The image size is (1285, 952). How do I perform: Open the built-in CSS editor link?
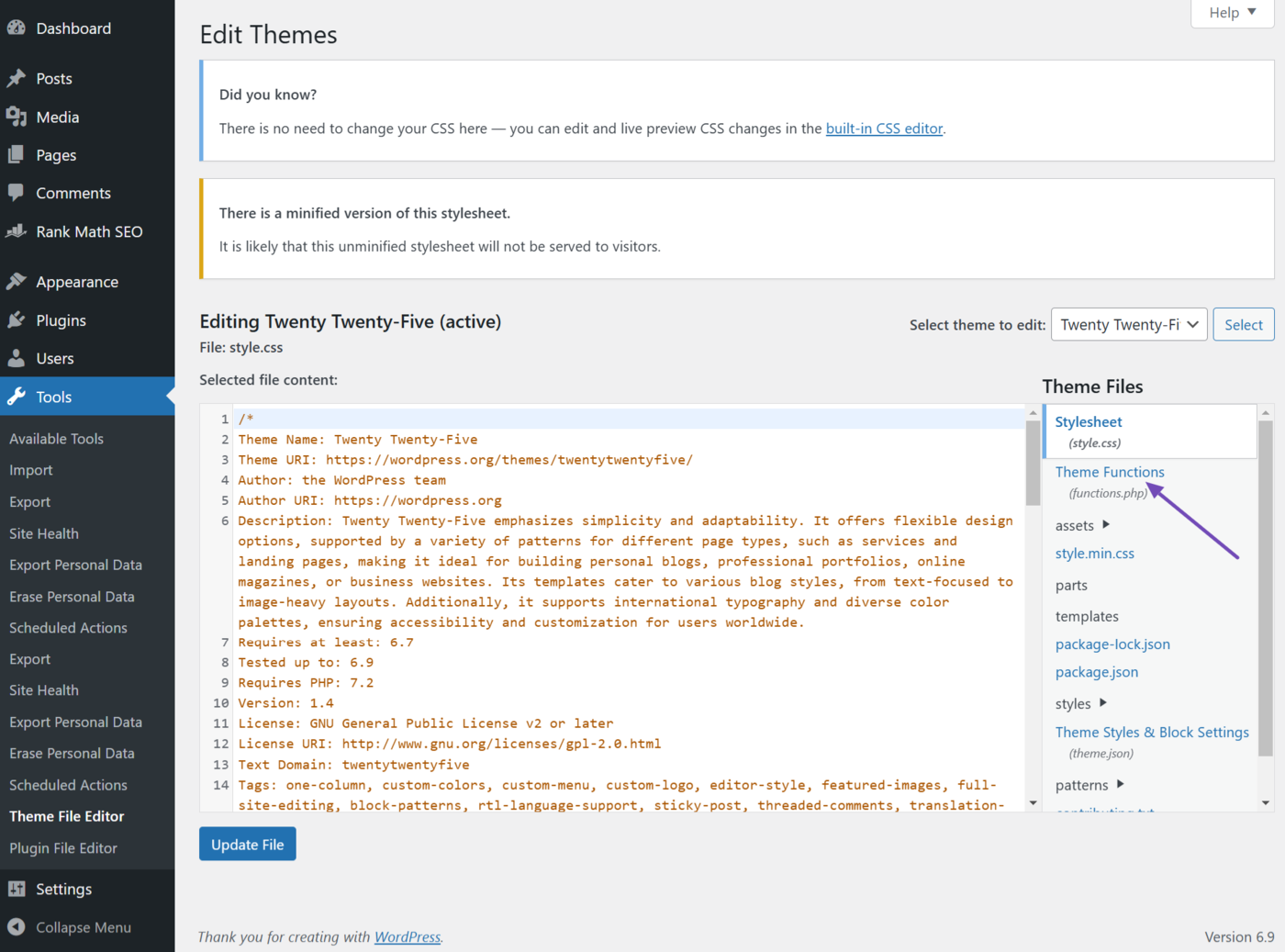tap(884, 128)
